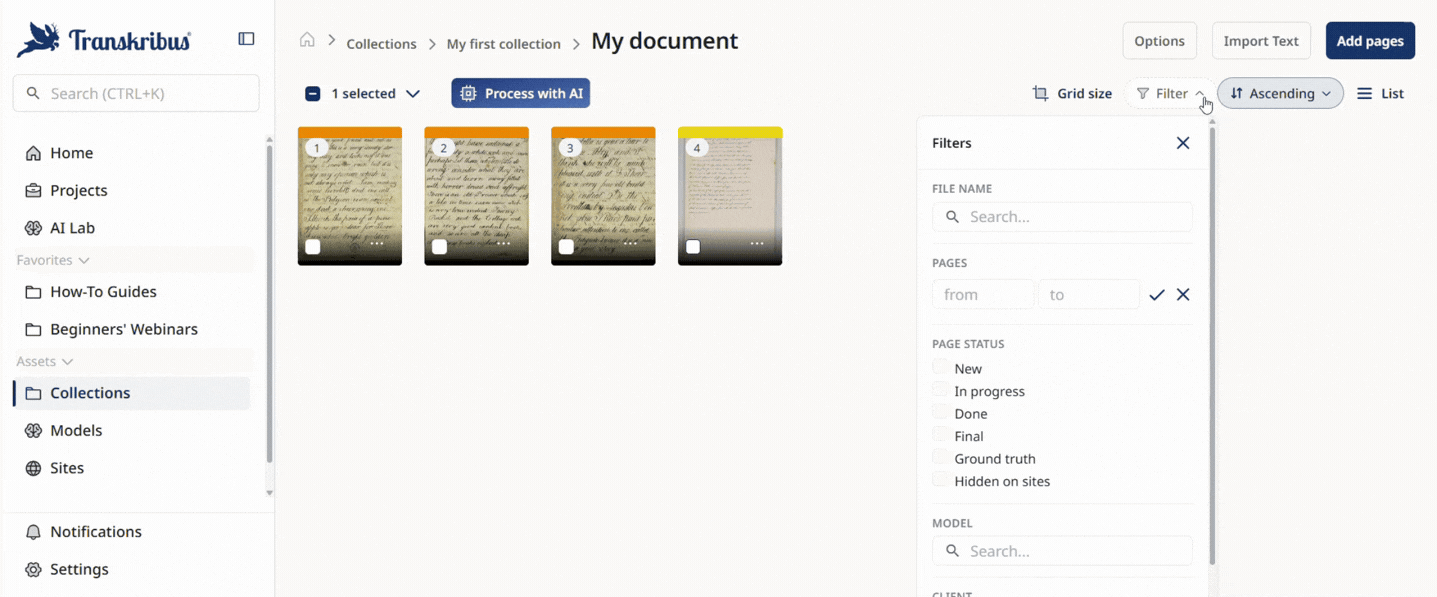
Task: Collapse the sidebar with the panel icon
Action: (246, 38)
